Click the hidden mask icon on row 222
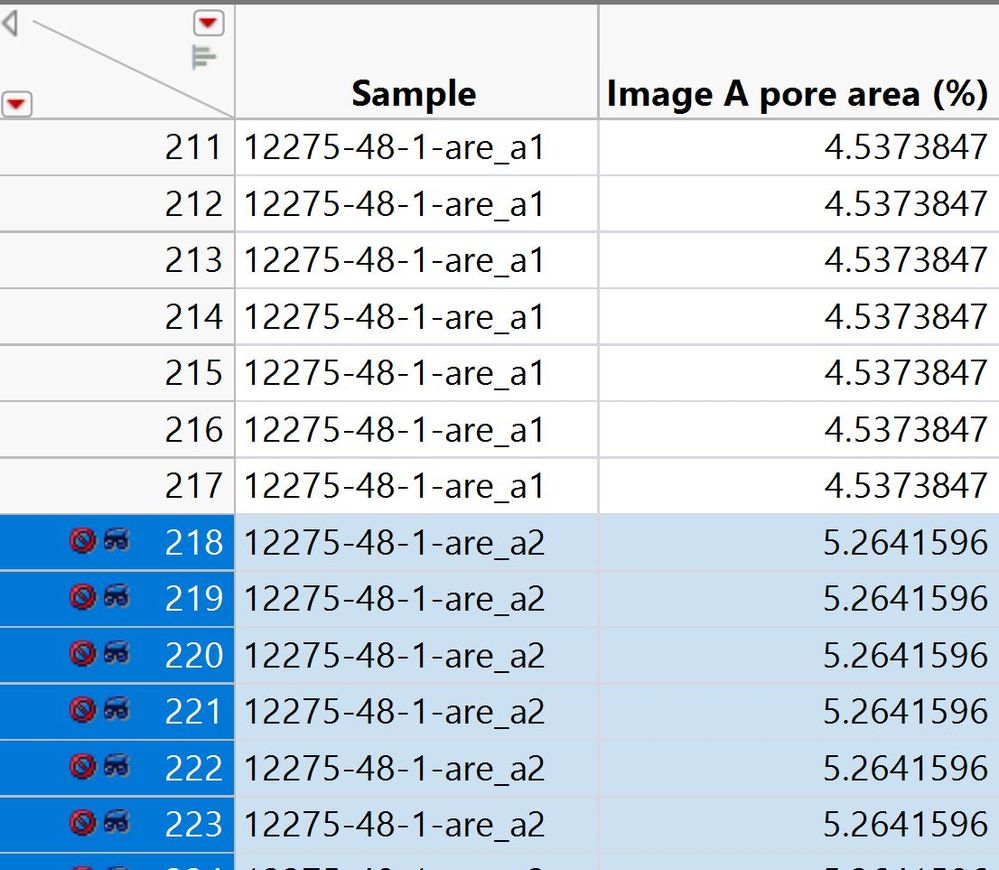Viewport: 999px width, 870px height. pos(117,766)
